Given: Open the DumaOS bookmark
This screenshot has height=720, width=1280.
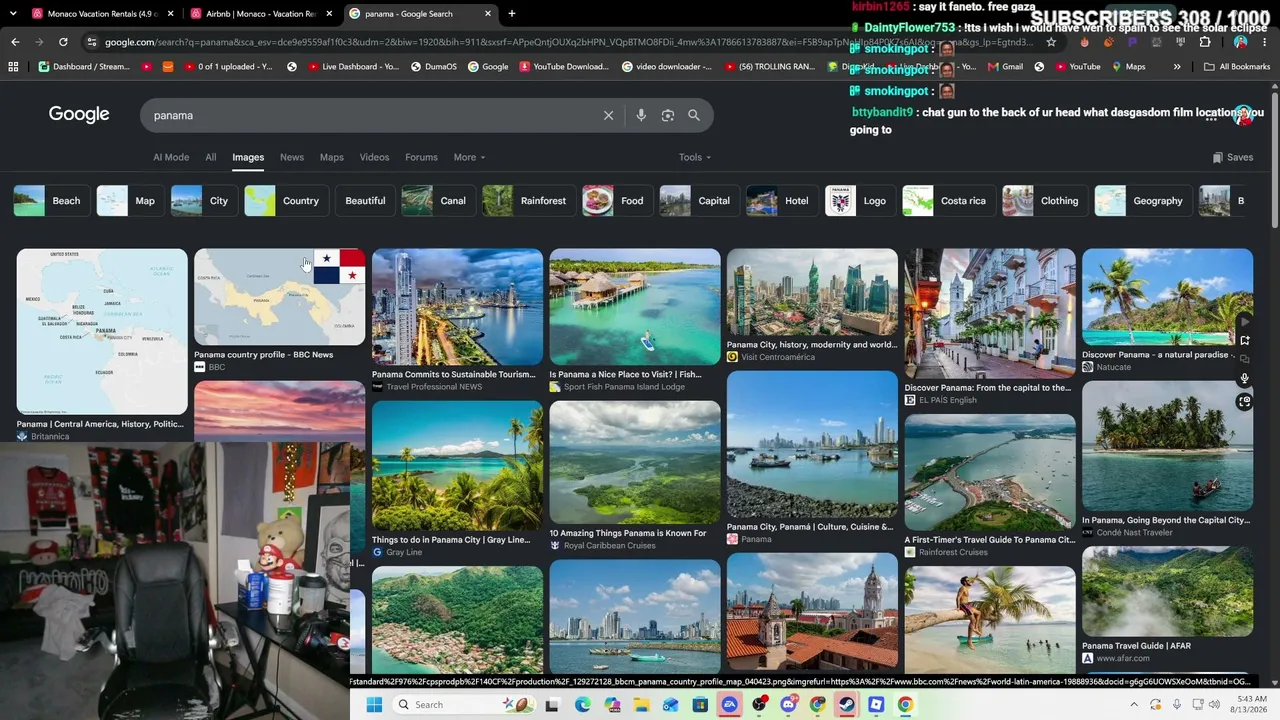Looking at the screenshot, I should 434,67.
